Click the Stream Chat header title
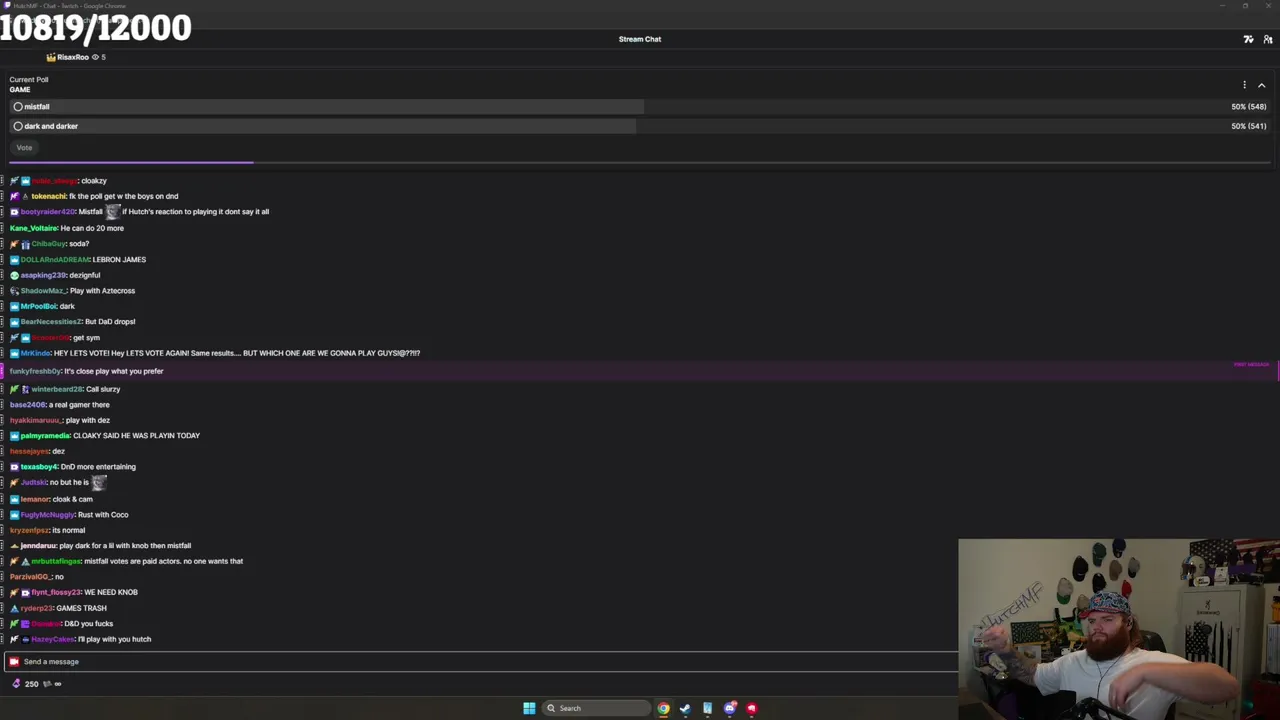 click(x=640, y=39)
